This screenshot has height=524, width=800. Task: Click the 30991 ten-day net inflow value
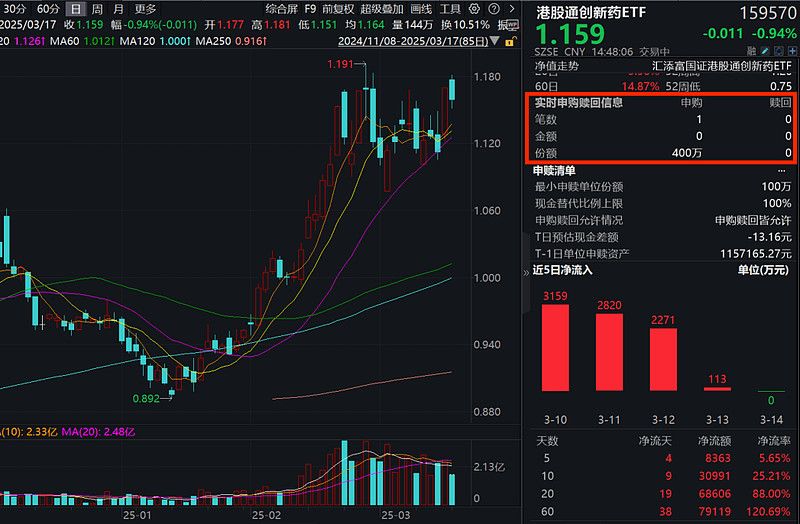pyautogui.click(x=715, y=476)
